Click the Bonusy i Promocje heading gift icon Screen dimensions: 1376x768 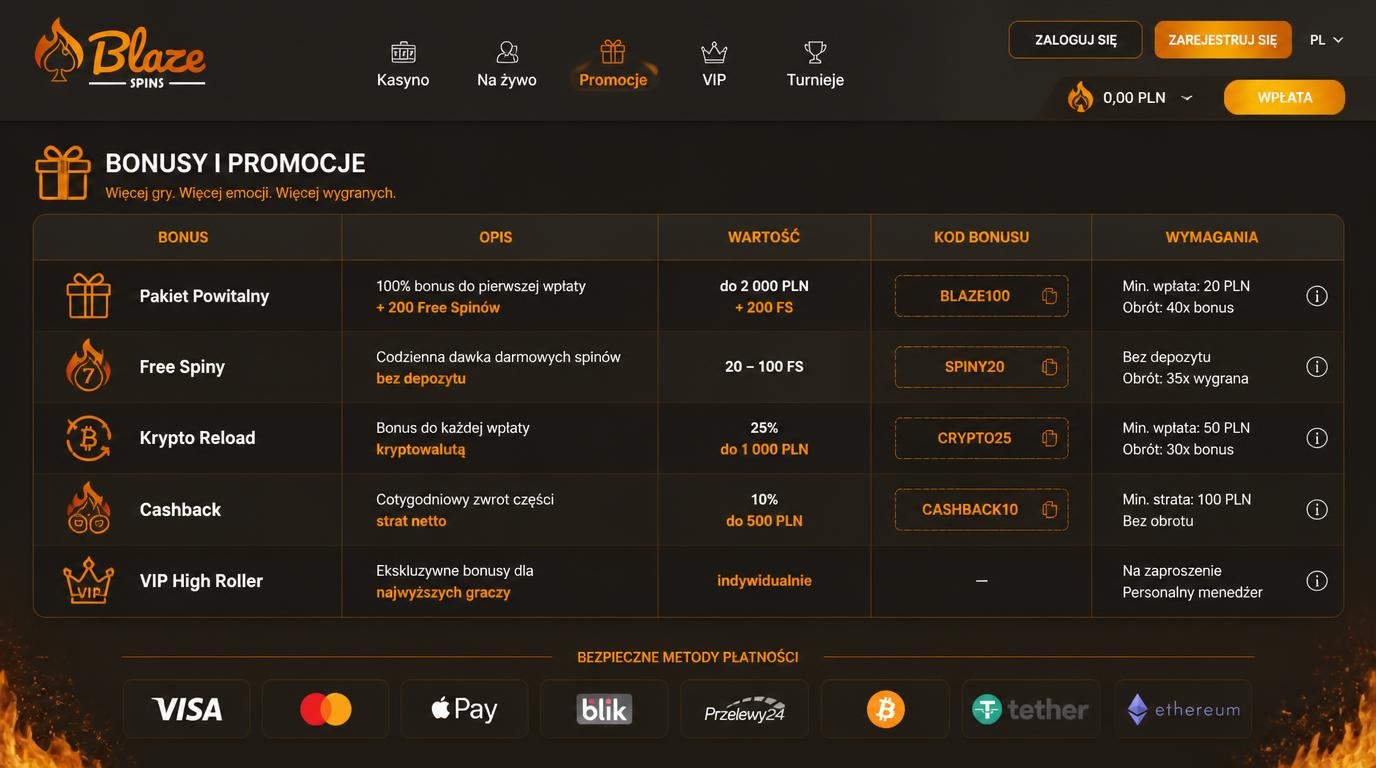click(x=63, y=172)
